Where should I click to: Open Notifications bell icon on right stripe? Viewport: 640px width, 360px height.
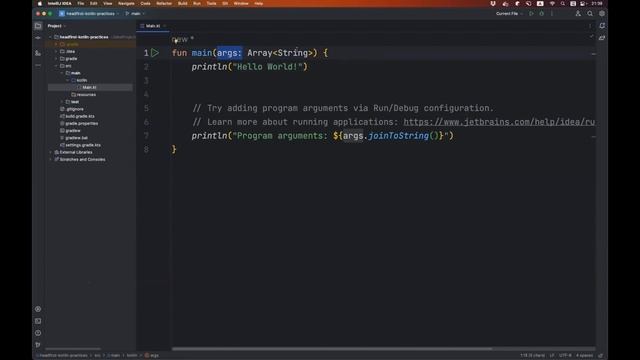[x=602, y=26]
